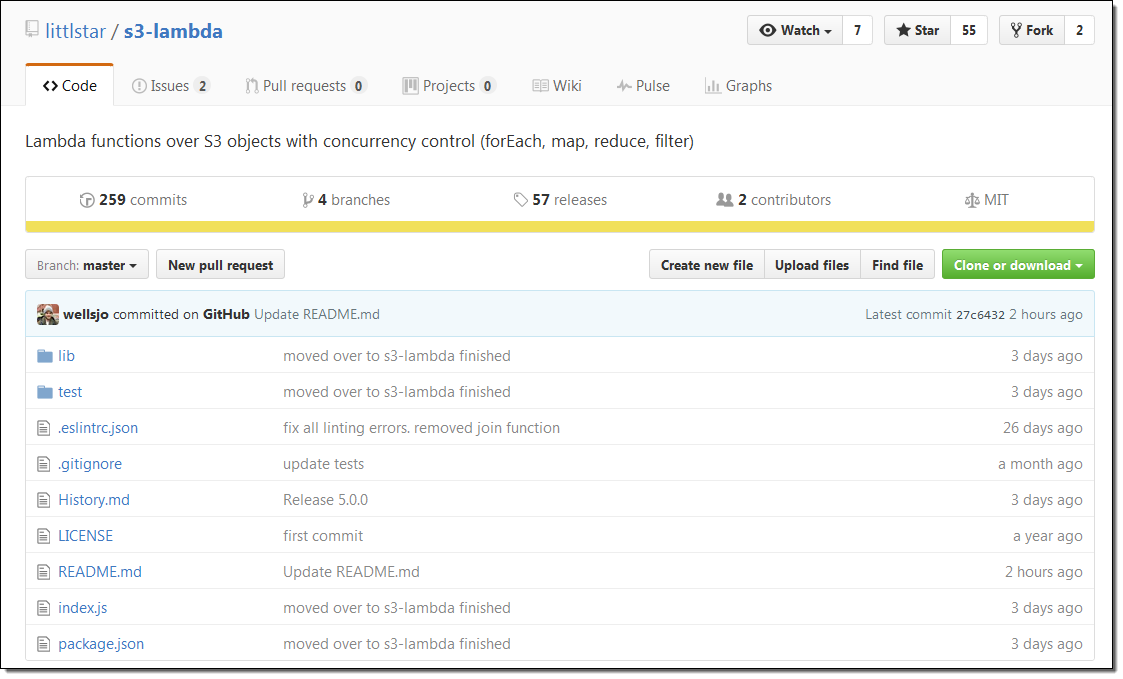Click the wellsjo avatar thumbnail
Screen dimensions: 1123x679
[x=48, y=314]
